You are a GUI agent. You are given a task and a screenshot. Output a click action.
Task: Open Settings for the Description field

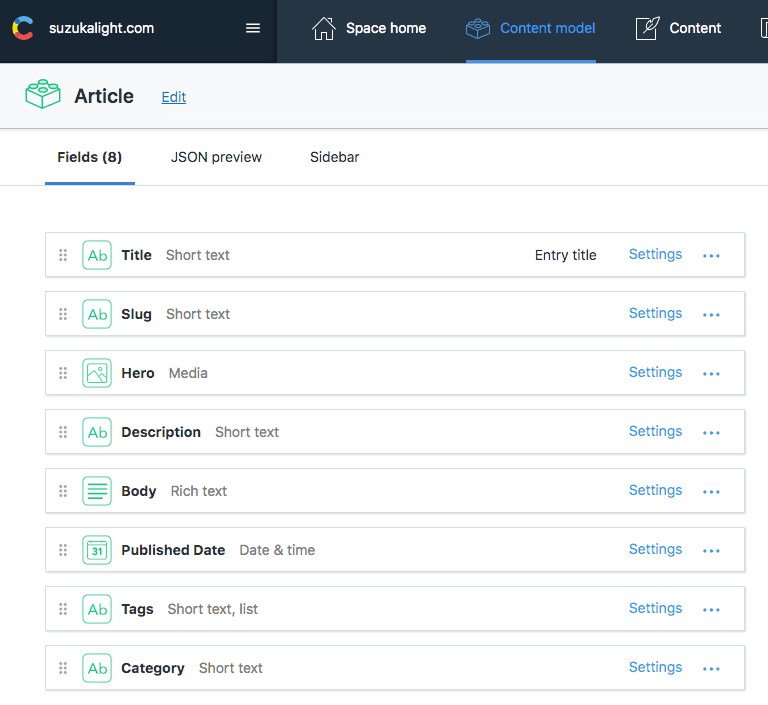pos(655,431)
